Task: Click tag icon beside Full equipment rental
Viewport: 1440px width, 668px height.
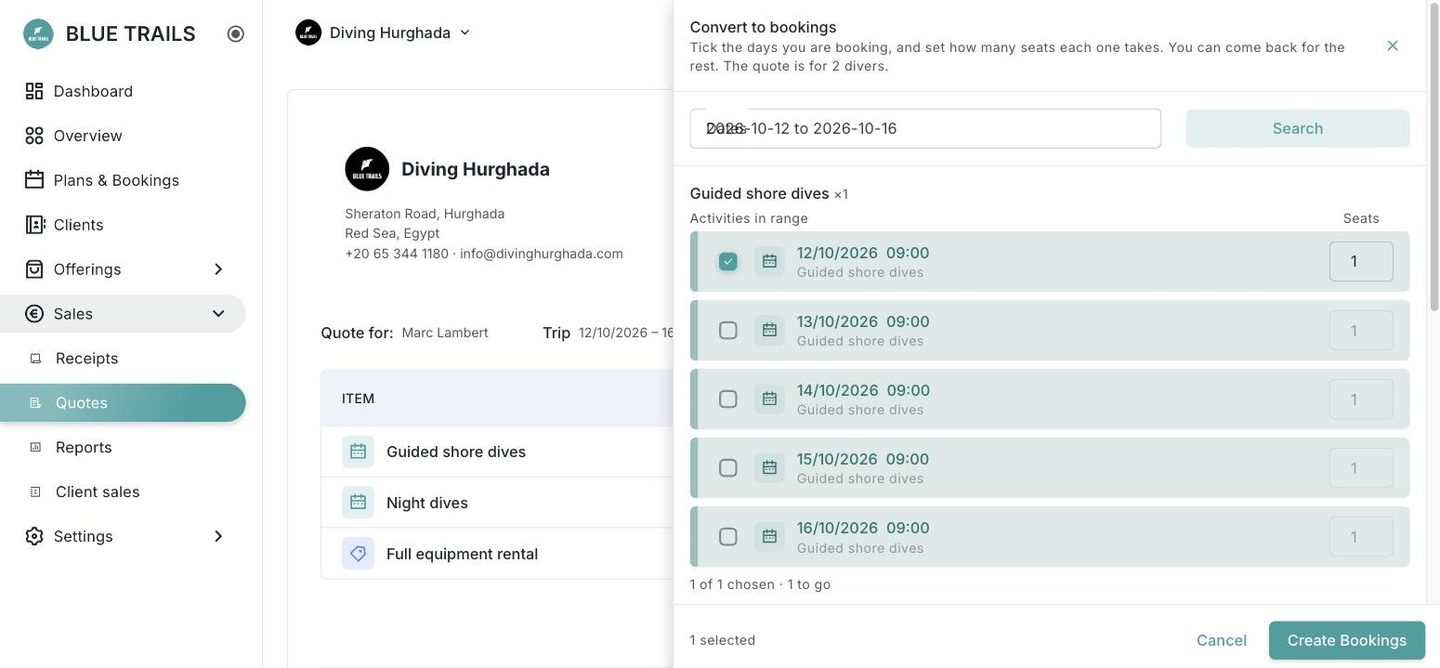Action: click(358, 554)
